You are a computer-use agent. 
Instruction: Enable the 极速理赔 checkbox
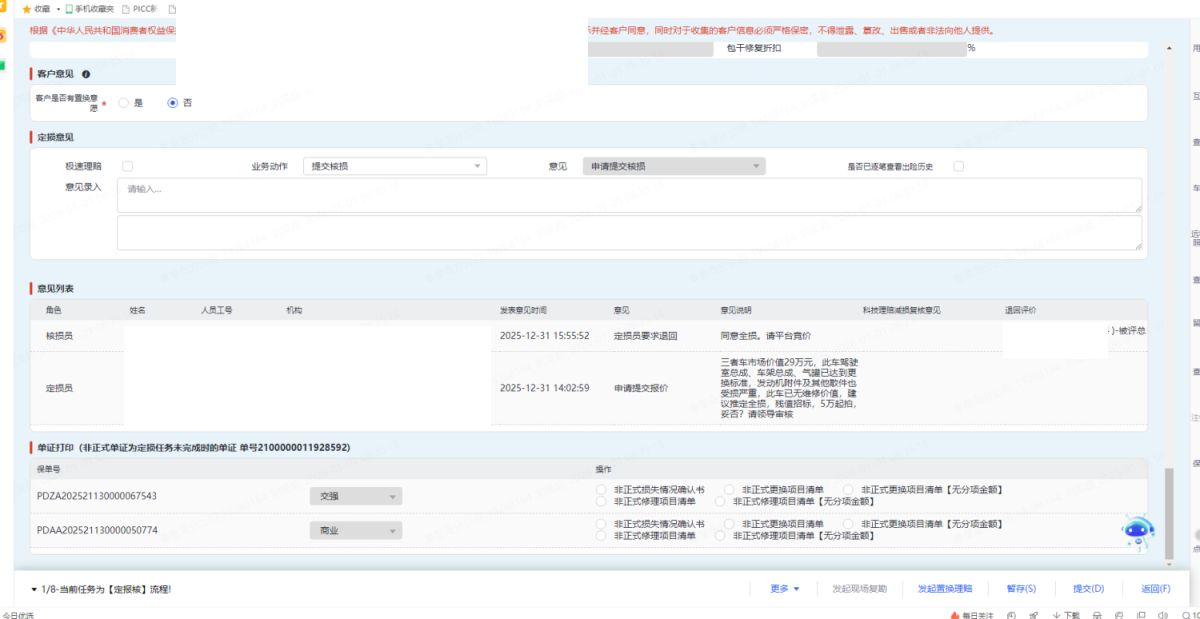[127, 166]
